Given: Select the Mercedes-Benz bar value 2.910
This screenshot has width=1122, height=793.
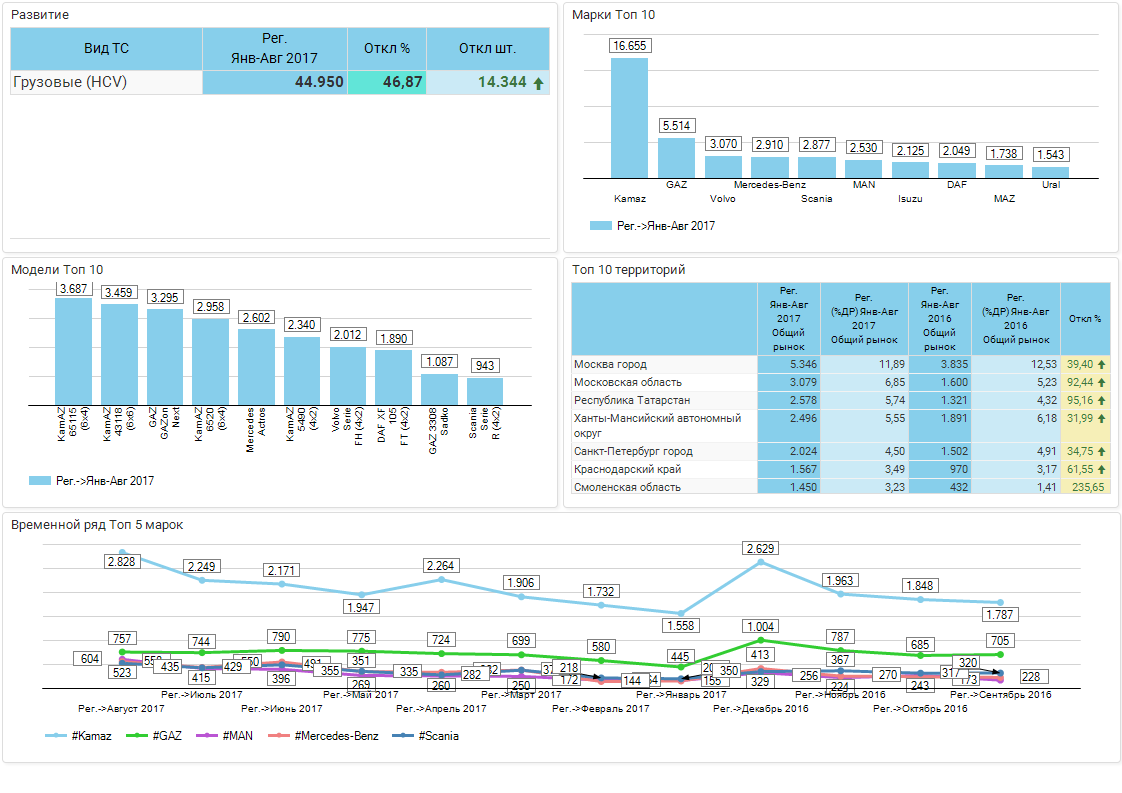Looking at the screenshot, I should pyautogui.click(x=770, y=145).
